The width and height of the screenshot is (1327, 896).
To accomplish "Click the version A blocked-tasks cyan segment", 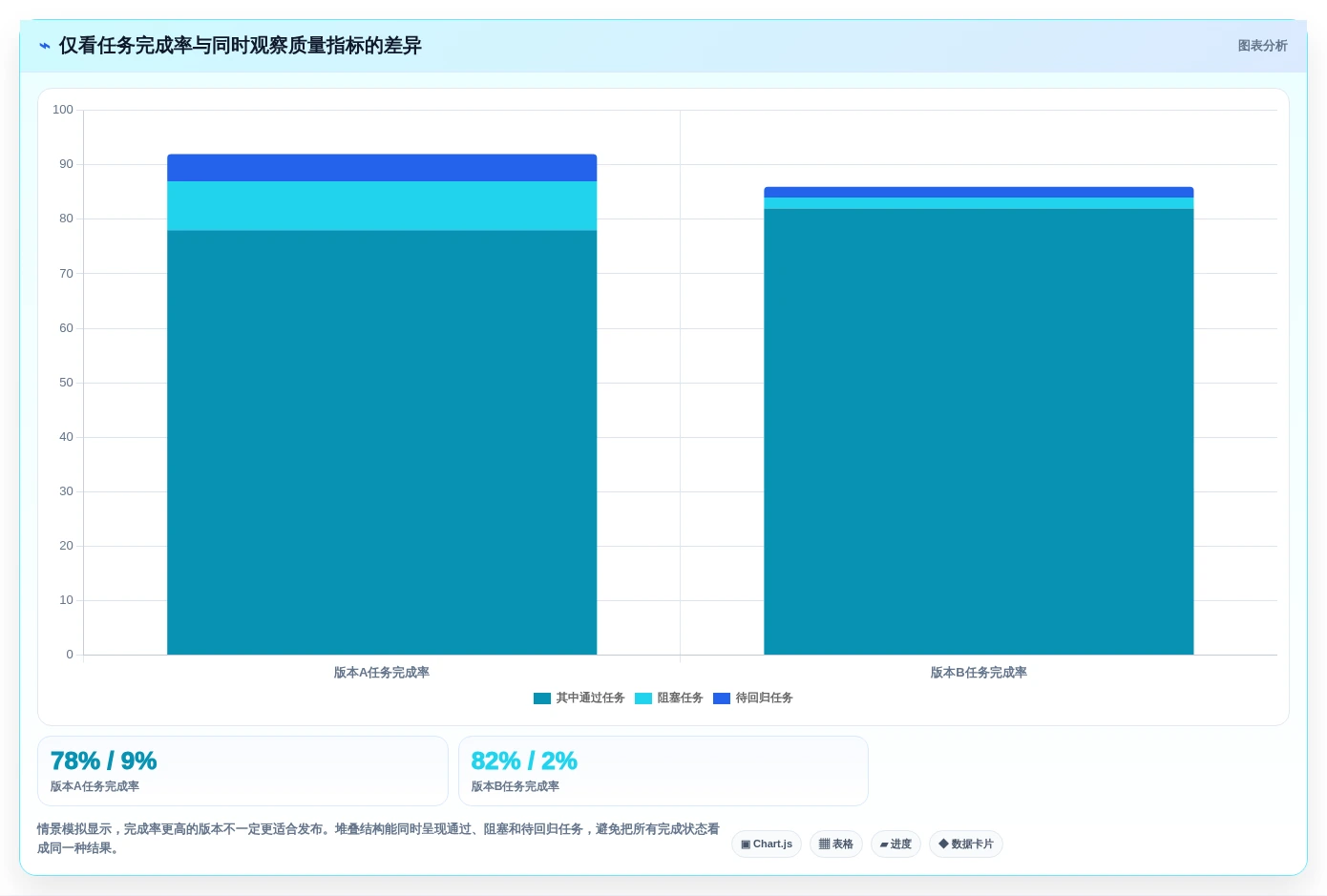I will pyautogui.click(x=382, y=206).
